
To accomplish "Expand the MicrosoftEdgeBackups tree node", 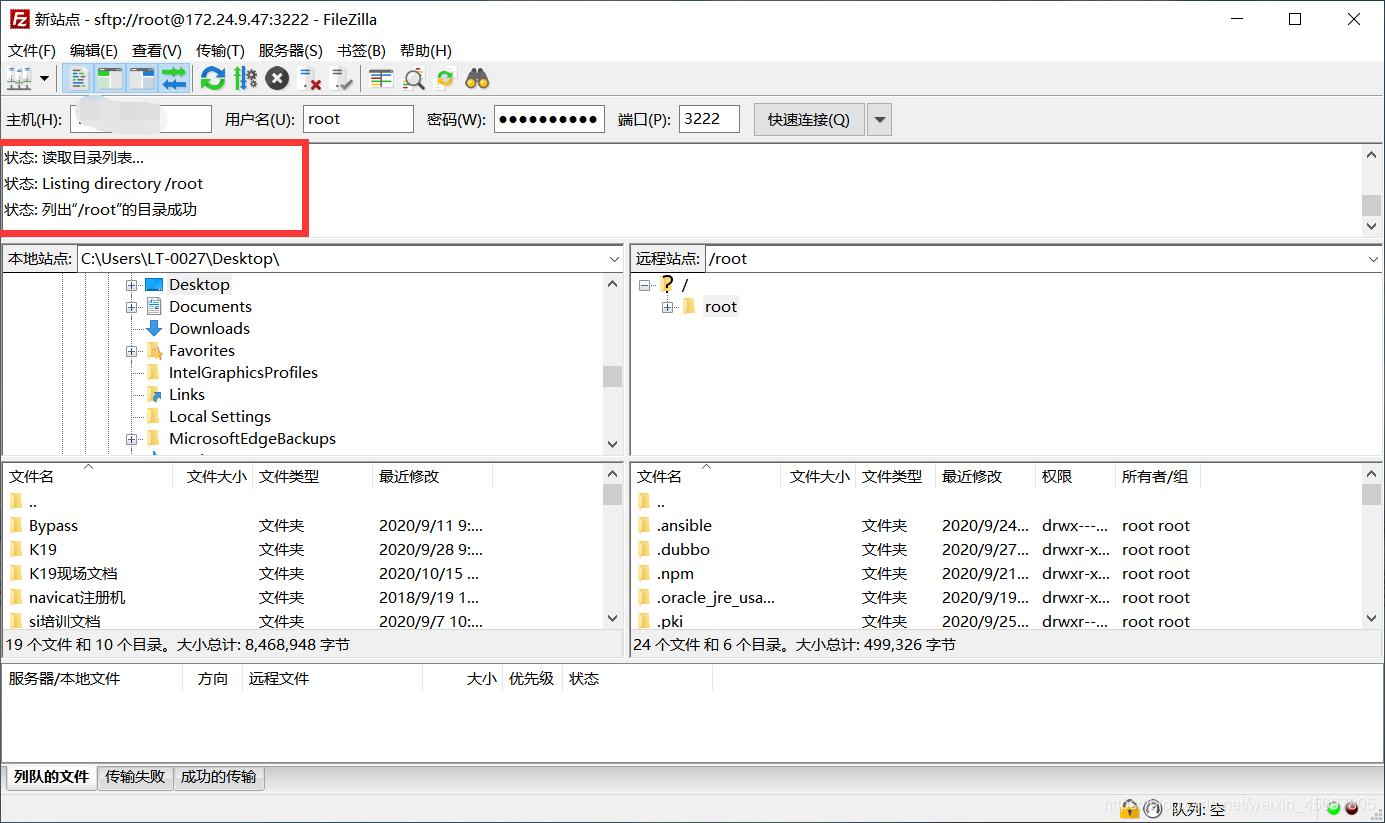I will pyautogui.click(x=131, y=439).
